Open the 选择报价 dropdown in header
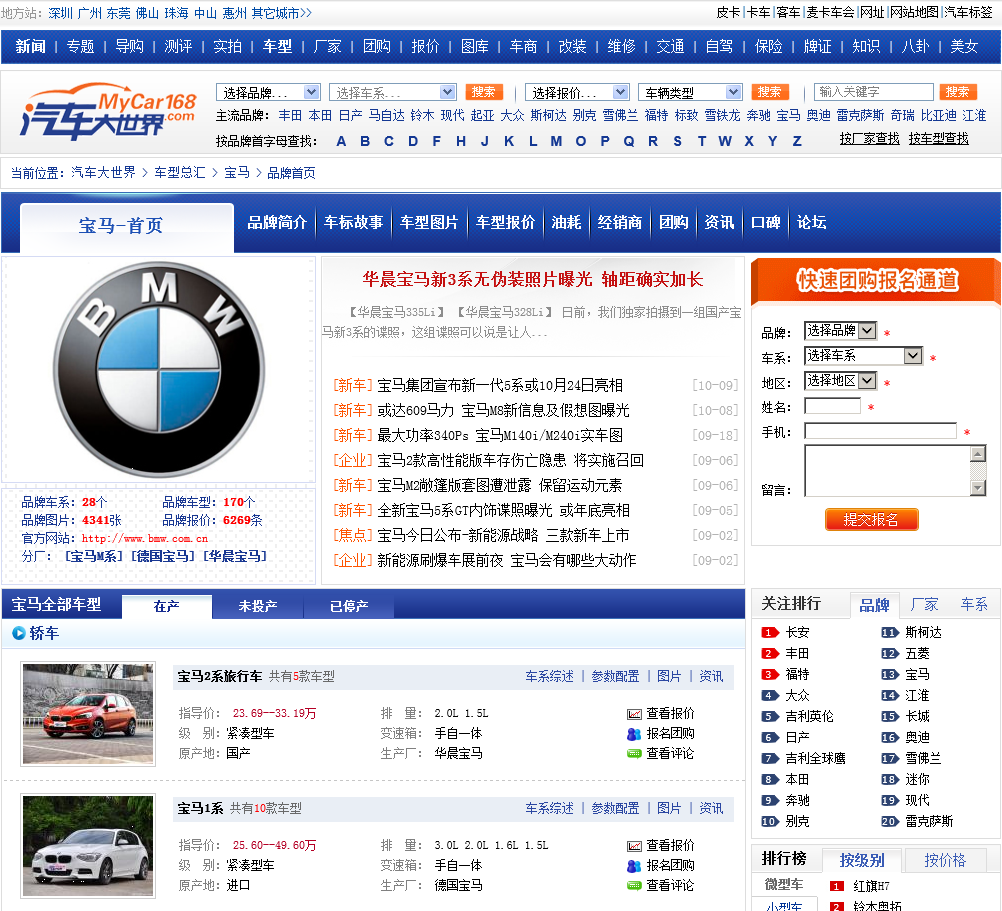Viewport: 1002px width, 911px height. coord(577,93)
